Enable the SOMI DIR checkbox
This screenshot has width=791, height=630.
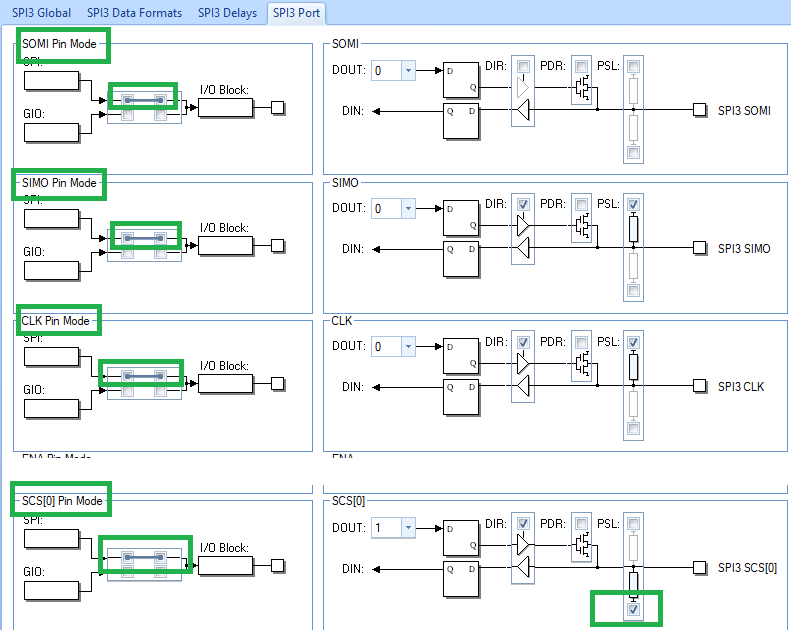point(523,66)
